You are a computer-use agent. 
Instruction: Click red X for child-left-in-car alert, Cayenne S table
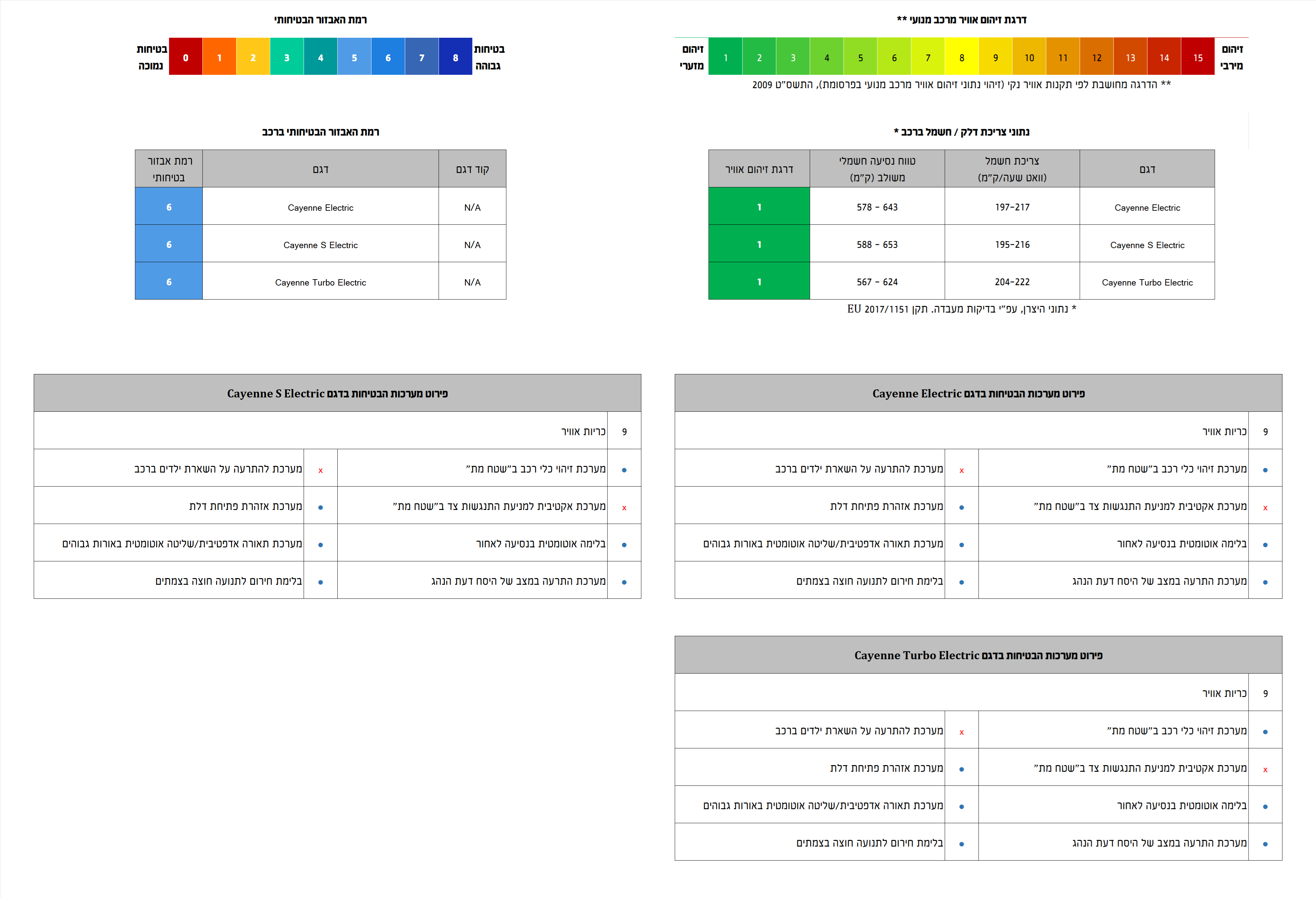(321, 470)
